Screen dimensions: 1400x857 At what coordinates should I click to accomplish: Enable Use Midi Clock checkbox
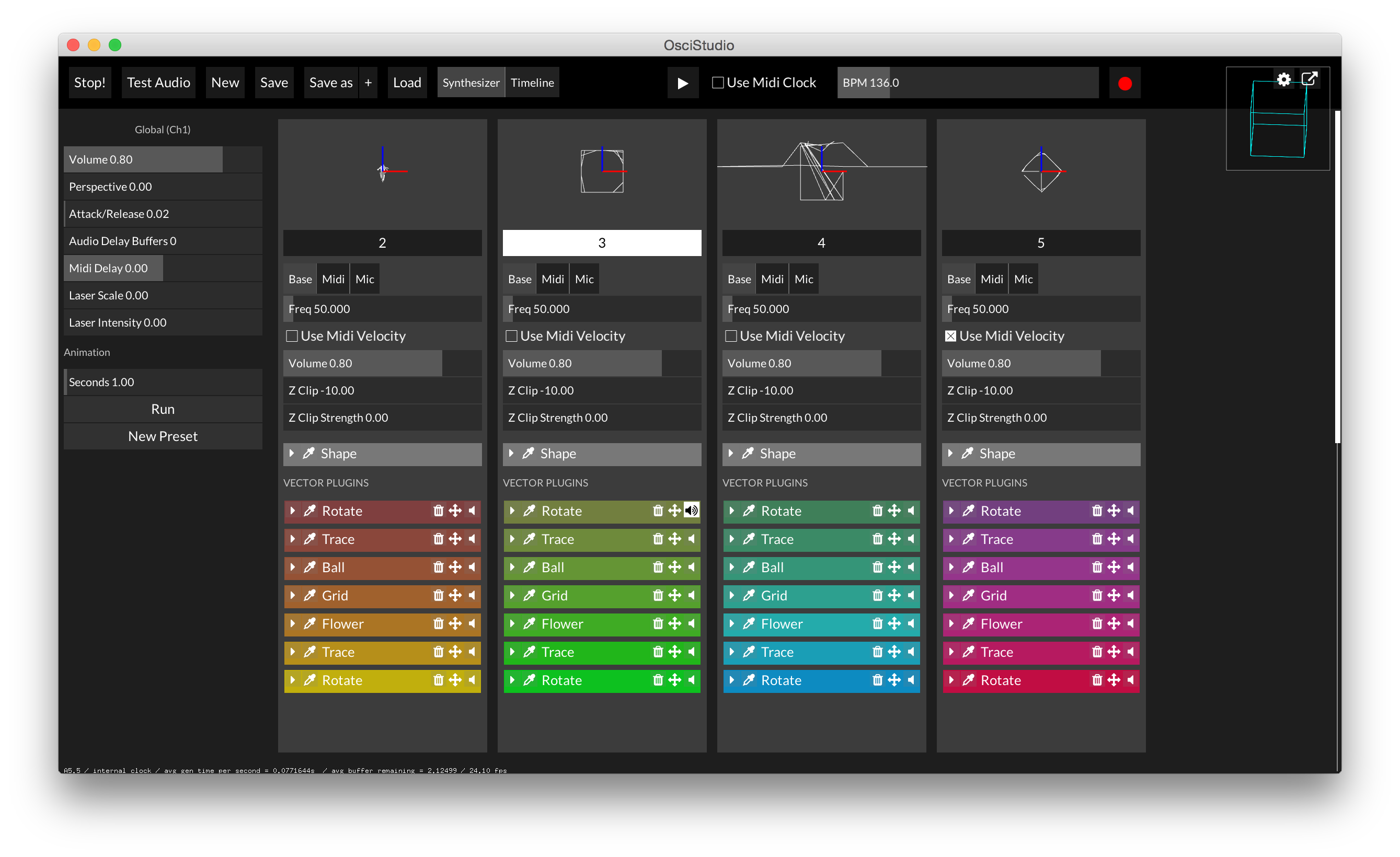click(718, 83)
